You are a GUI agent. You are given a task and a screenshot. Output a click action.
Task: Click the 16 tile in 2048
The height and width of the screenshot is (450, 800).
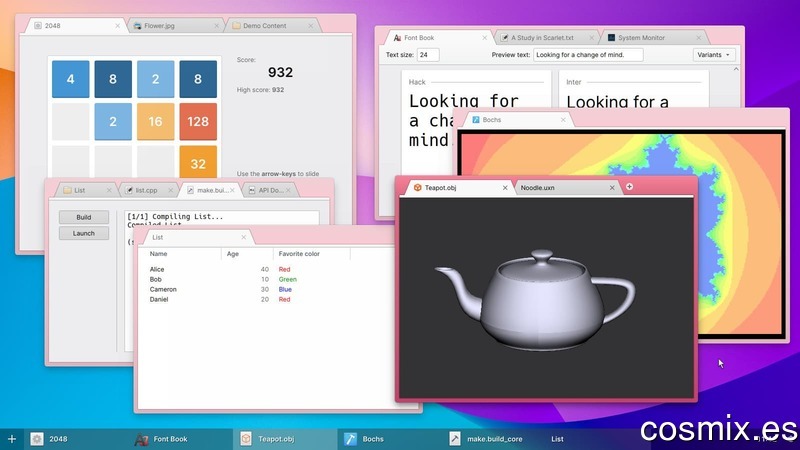point(156,121)
